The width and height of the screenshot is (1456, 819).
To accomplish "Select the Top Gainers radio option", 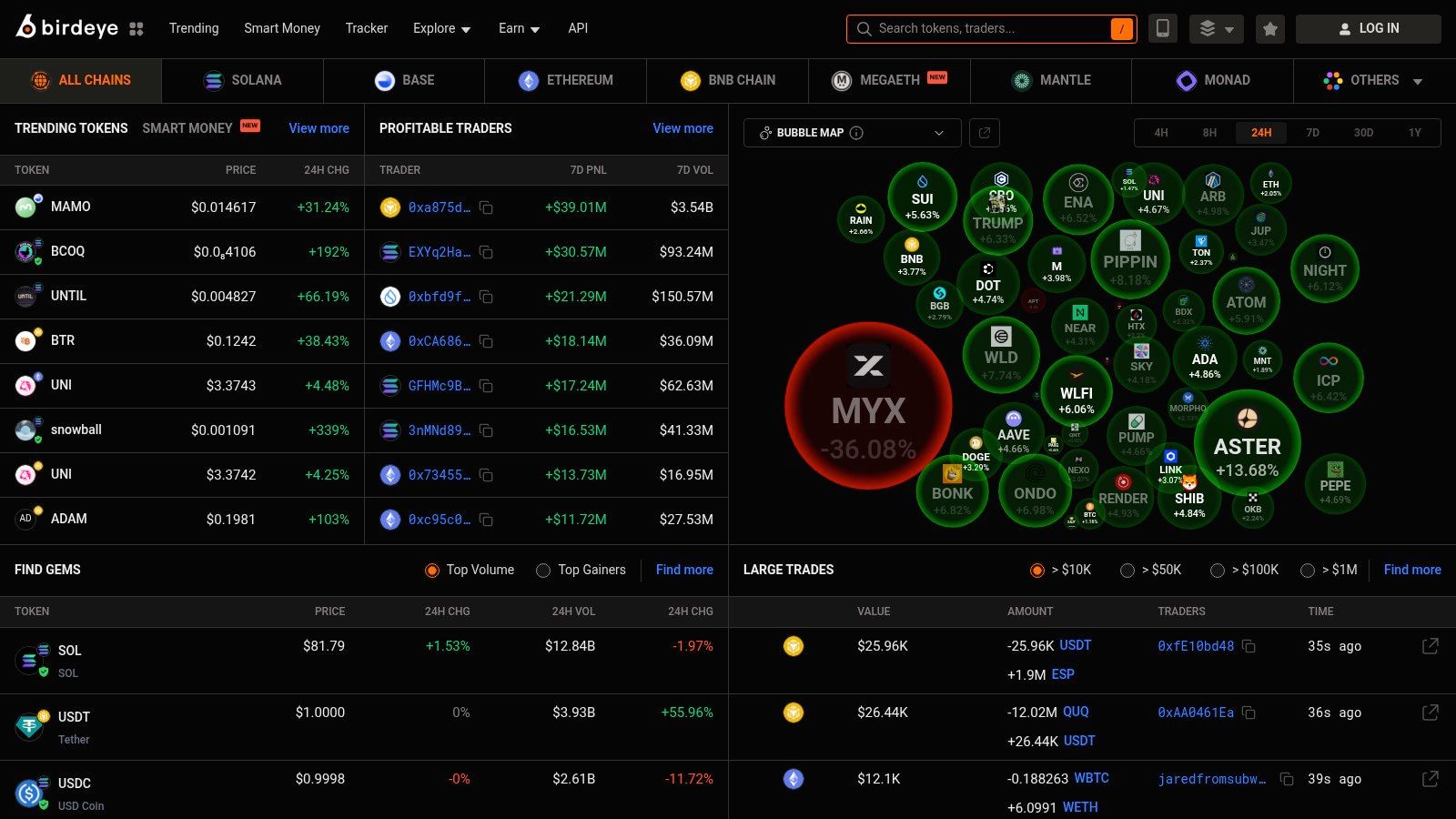I will click(x=543, y=571).
